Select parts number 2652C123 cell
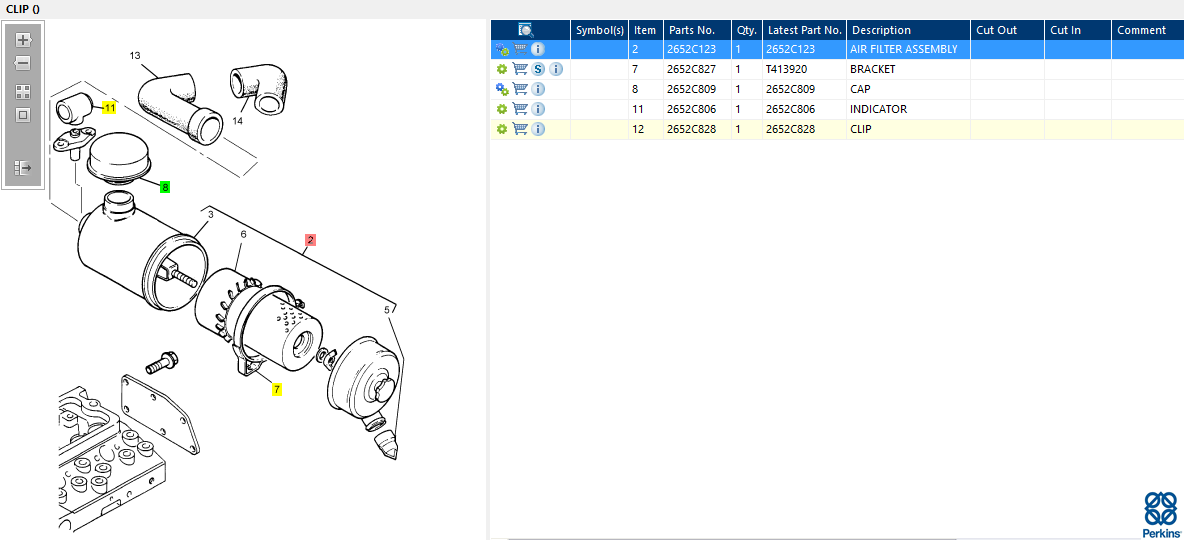Screen dimensions: 1184x540 (697, 49)
